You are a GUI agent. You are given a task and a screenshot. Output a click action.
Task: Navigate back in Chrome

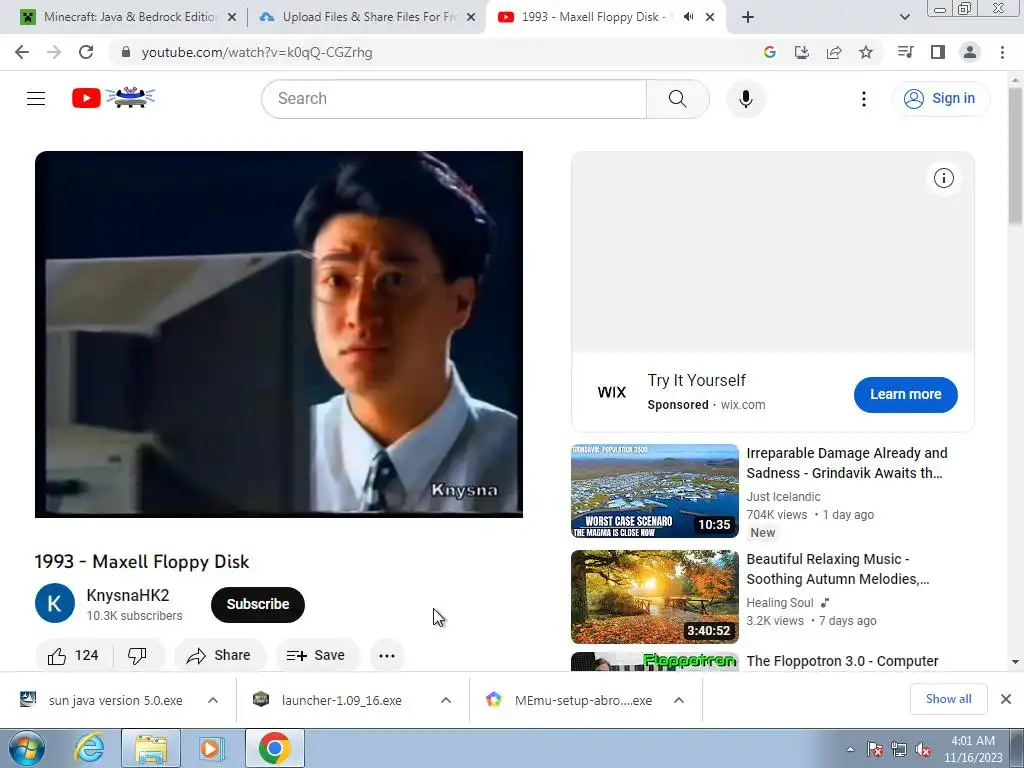pos(22,52)
